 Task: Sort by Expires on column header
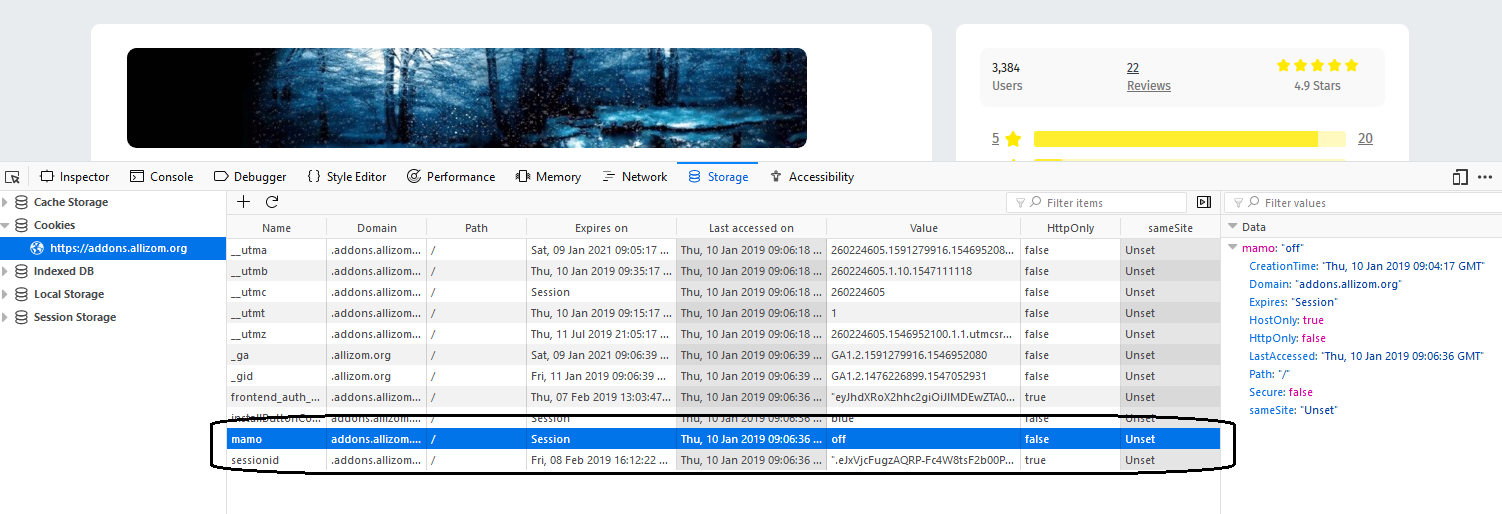[x=602, y=228]
